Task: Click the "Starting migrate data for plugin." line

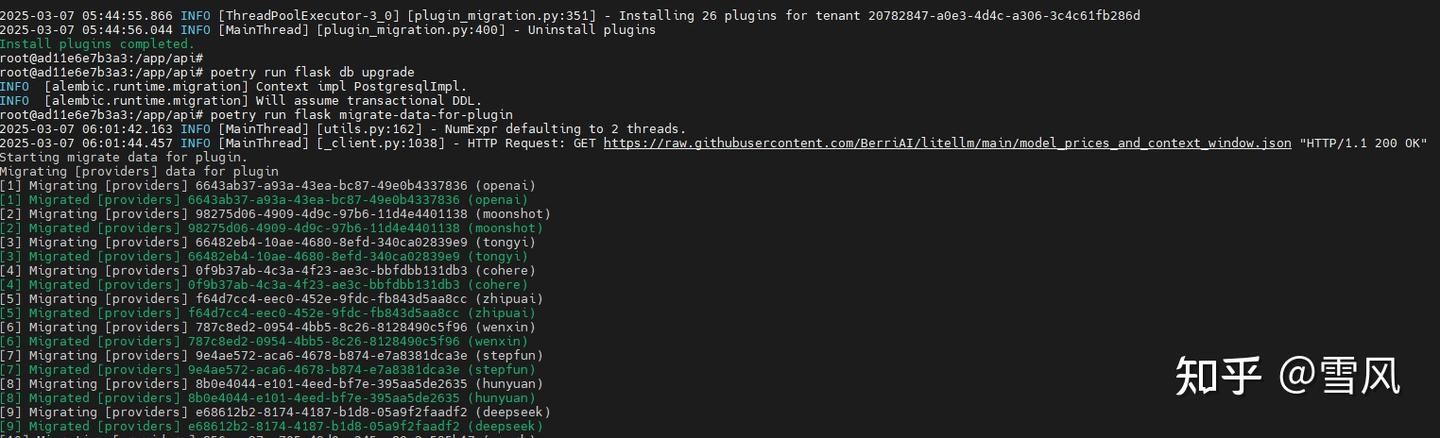Action: pyautogui.click(x=123, y=157)
